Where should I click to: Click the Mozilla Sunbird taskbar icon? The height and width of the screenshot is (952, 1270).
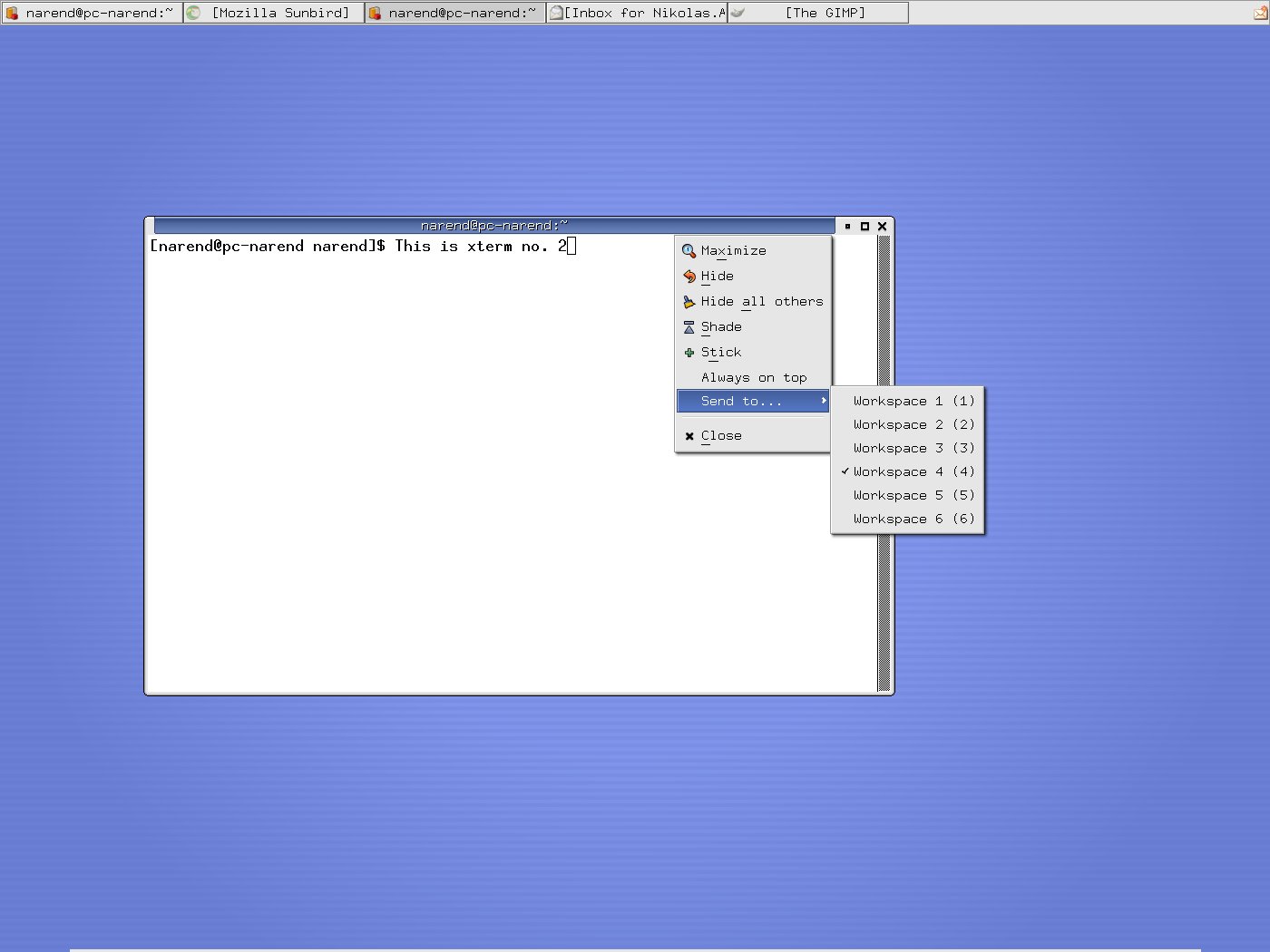click(193, 13)
